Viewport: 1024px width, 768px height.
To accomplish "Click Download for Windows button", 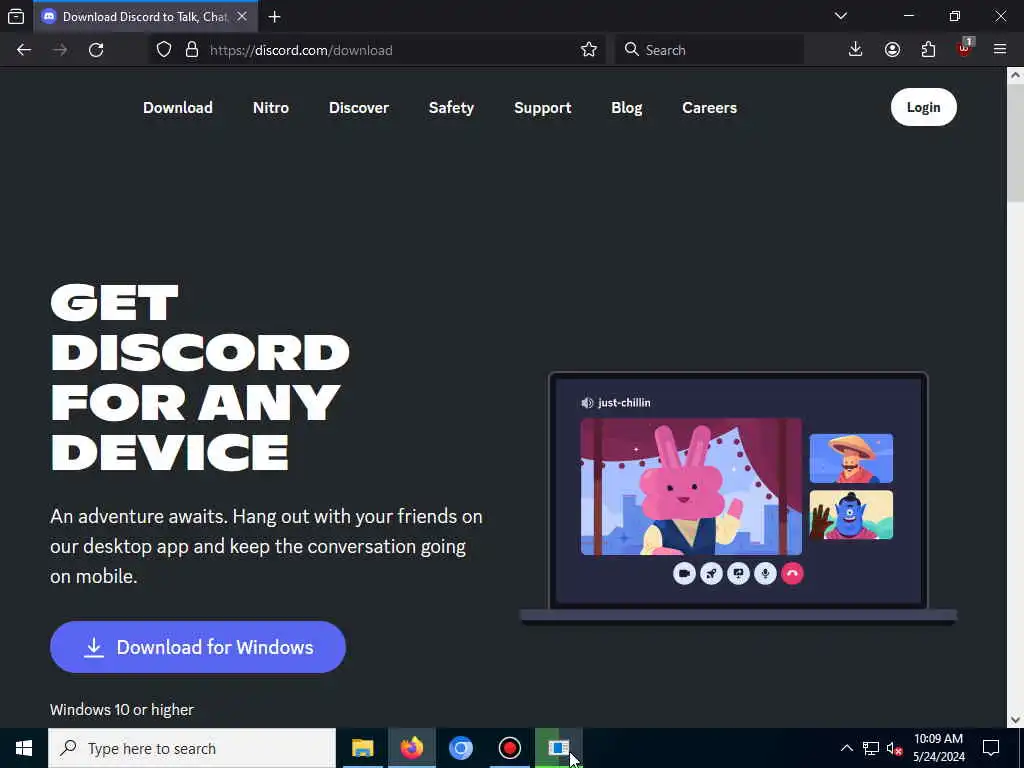I will (x=198, y=647).
